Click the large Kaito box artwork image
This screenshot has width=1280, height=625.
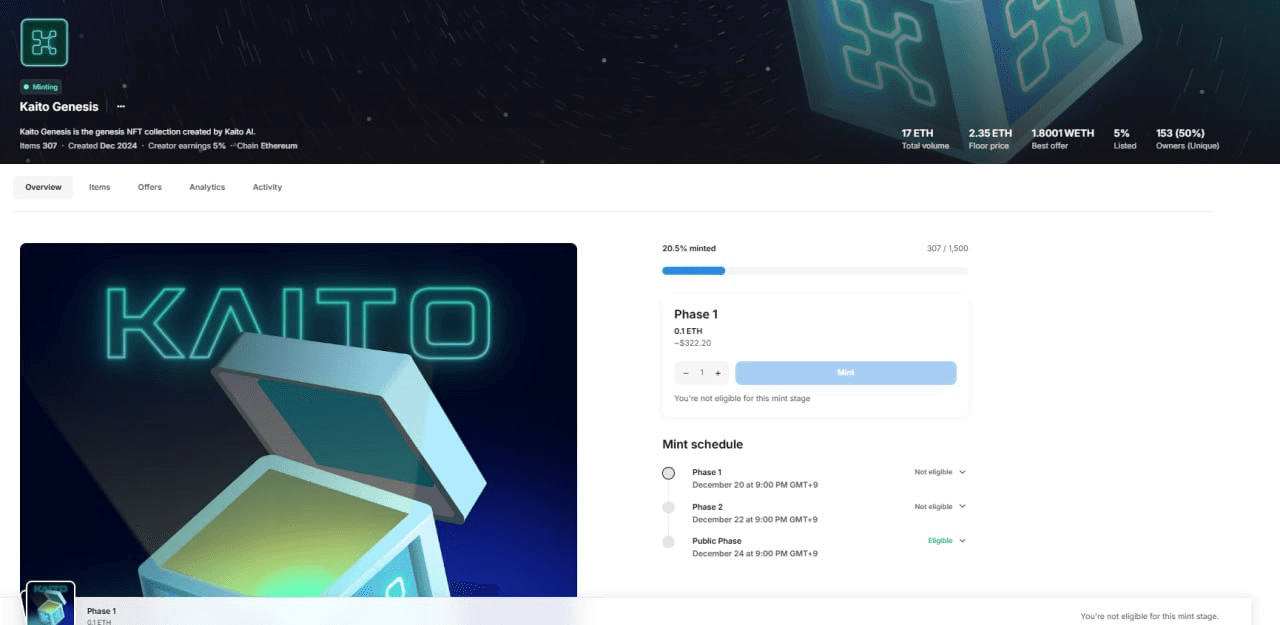click(298, 420)
